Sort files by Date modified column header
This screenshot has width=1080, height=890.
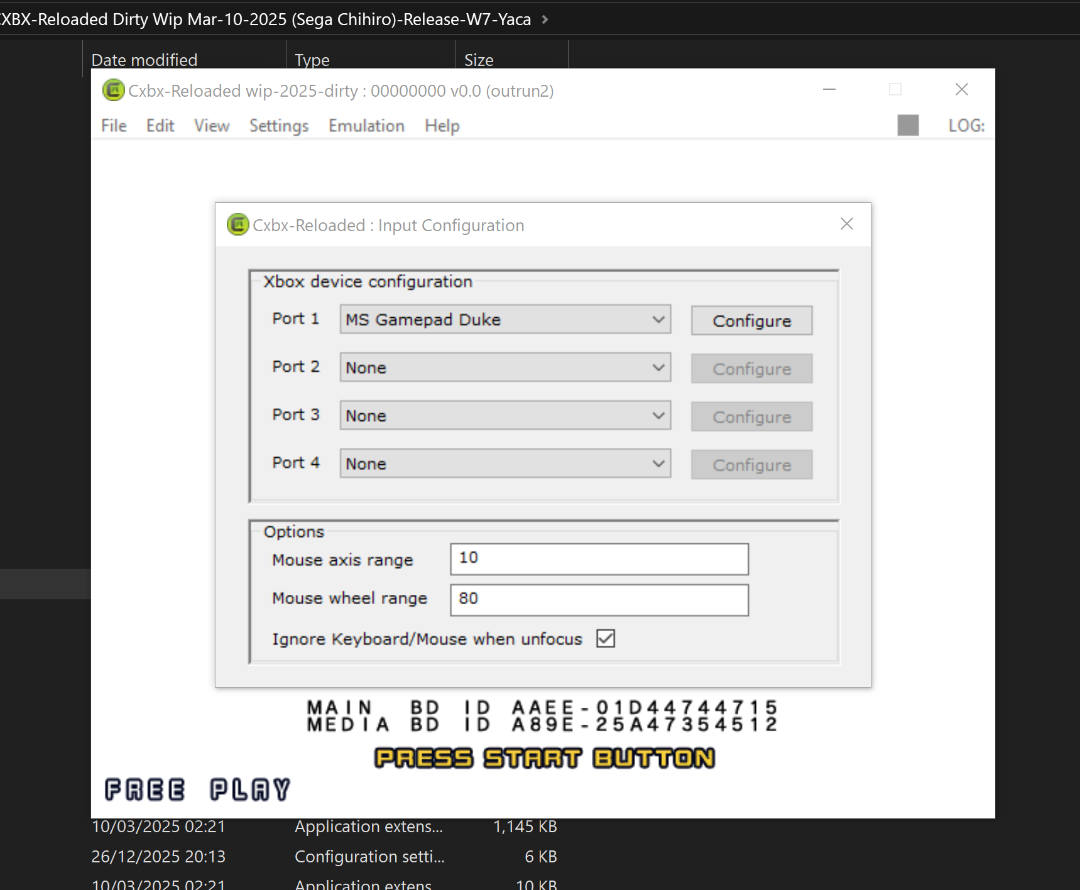coord(145,60)
